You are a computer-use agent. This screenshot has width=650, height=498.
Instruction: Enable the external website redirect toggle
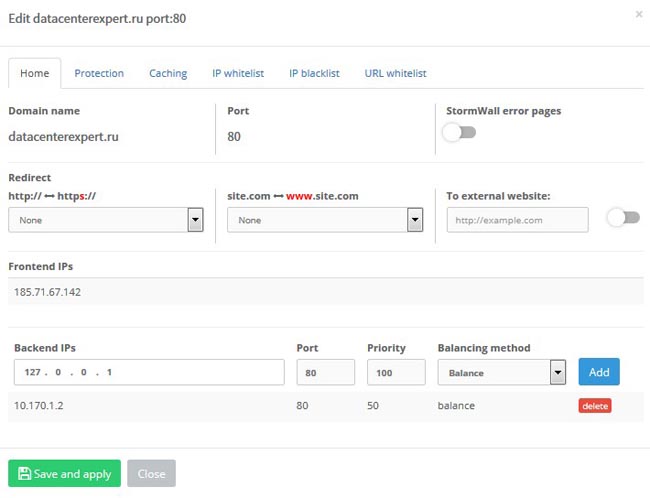623,218
